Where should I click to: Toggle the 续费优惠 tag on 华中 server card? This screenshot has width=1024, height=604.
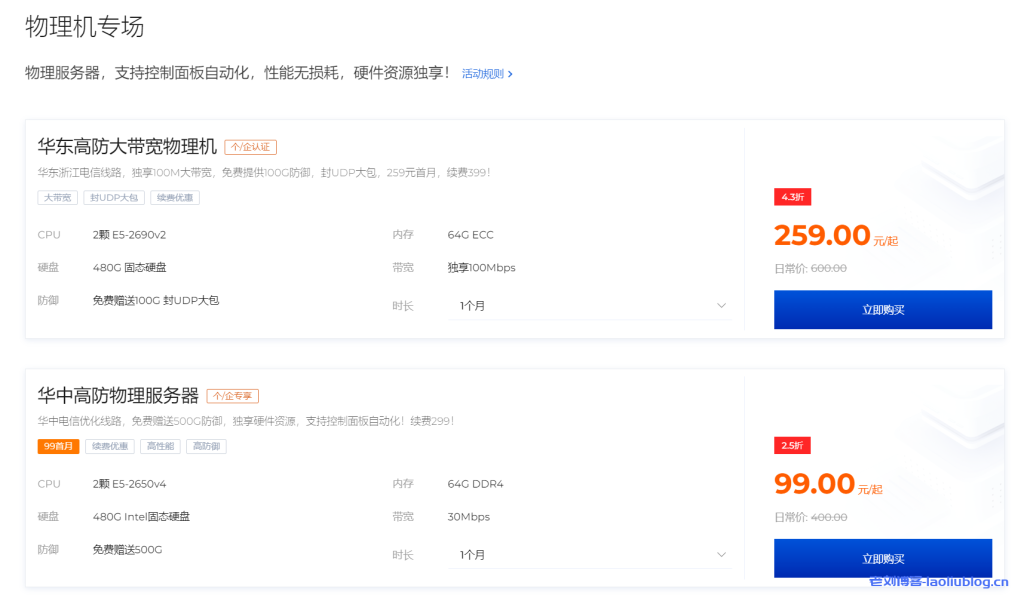pyautogui.click(x=110, y=446)
